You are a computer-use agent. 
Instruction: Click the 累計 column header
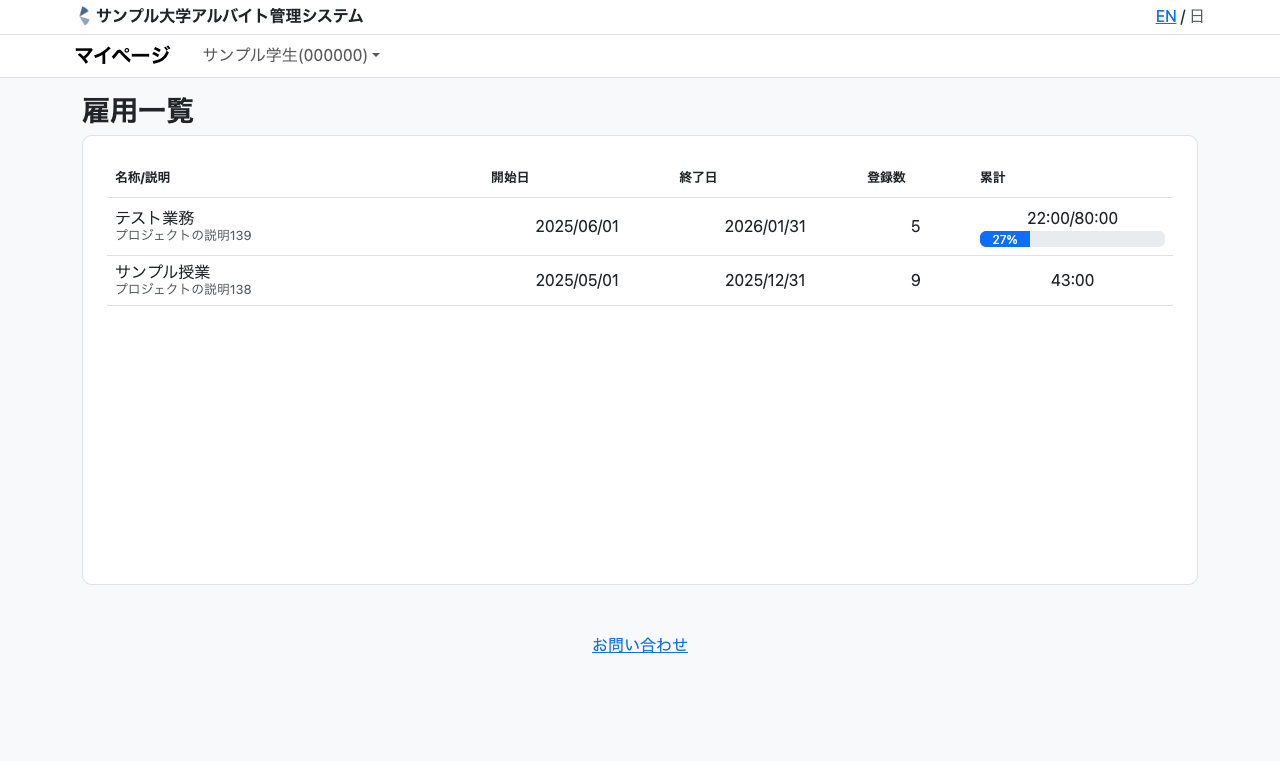992,177
